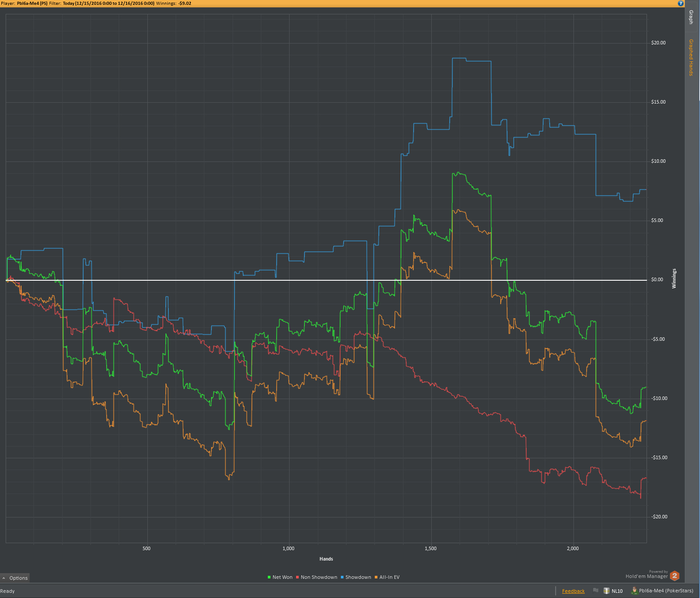Switch to the Graphed Hands side tab
This screenshot has height=598, width=700.
pos(691,57)
